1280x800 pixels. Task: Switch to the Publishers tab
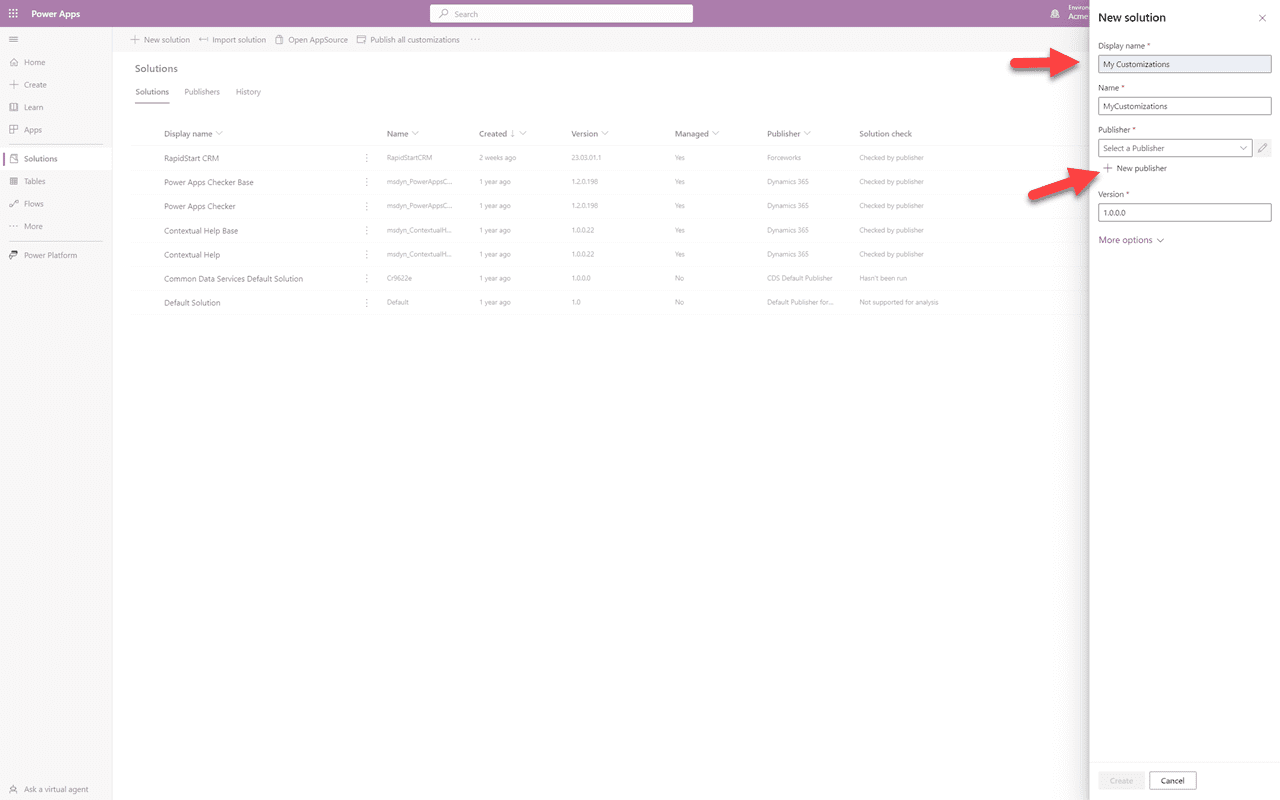[202, 91]
